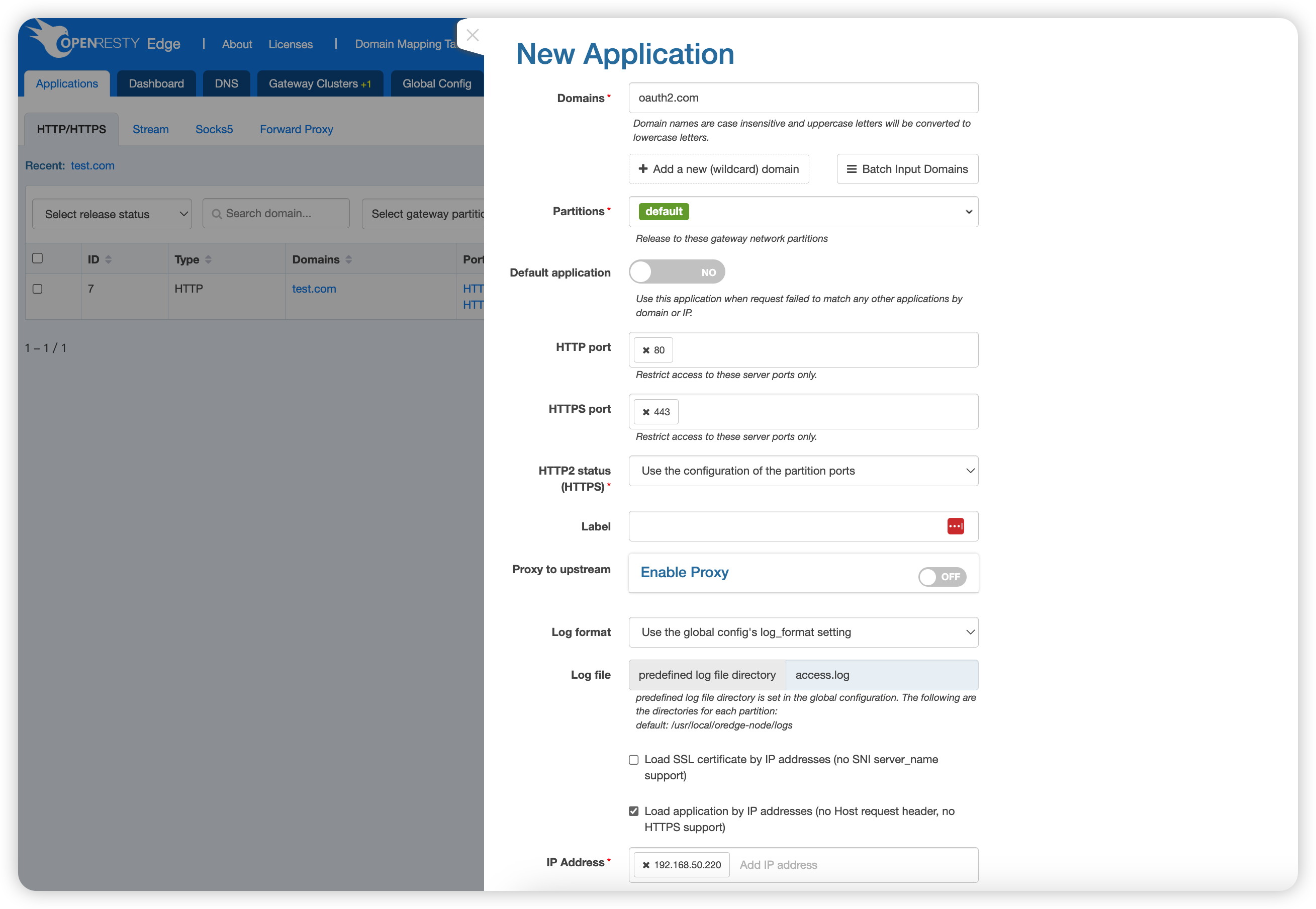Tick the checkbox for row ID 7
1316x909 pixels.
(x=38, y=289)
